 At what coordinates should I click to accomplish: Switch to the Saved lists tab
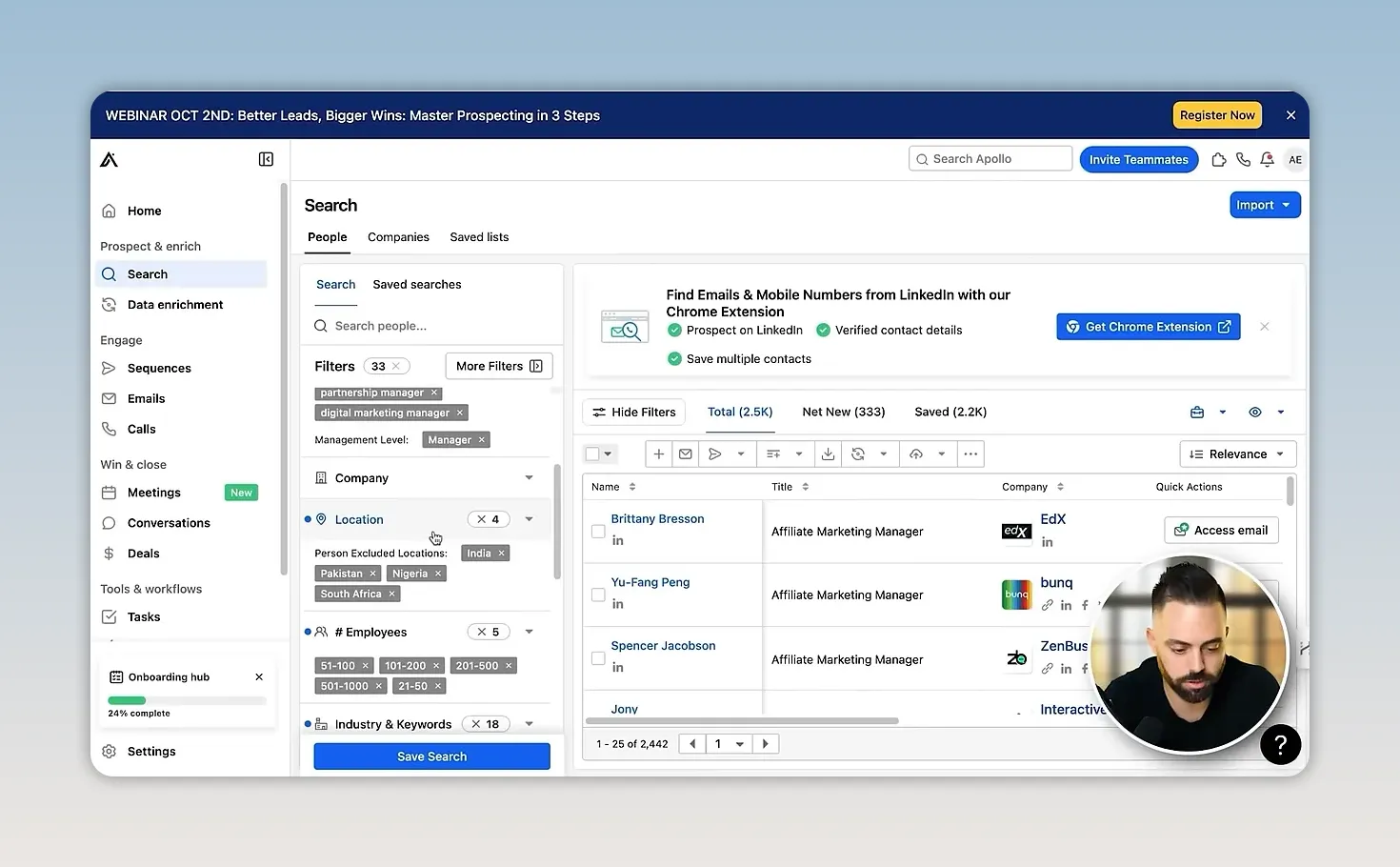479,237
